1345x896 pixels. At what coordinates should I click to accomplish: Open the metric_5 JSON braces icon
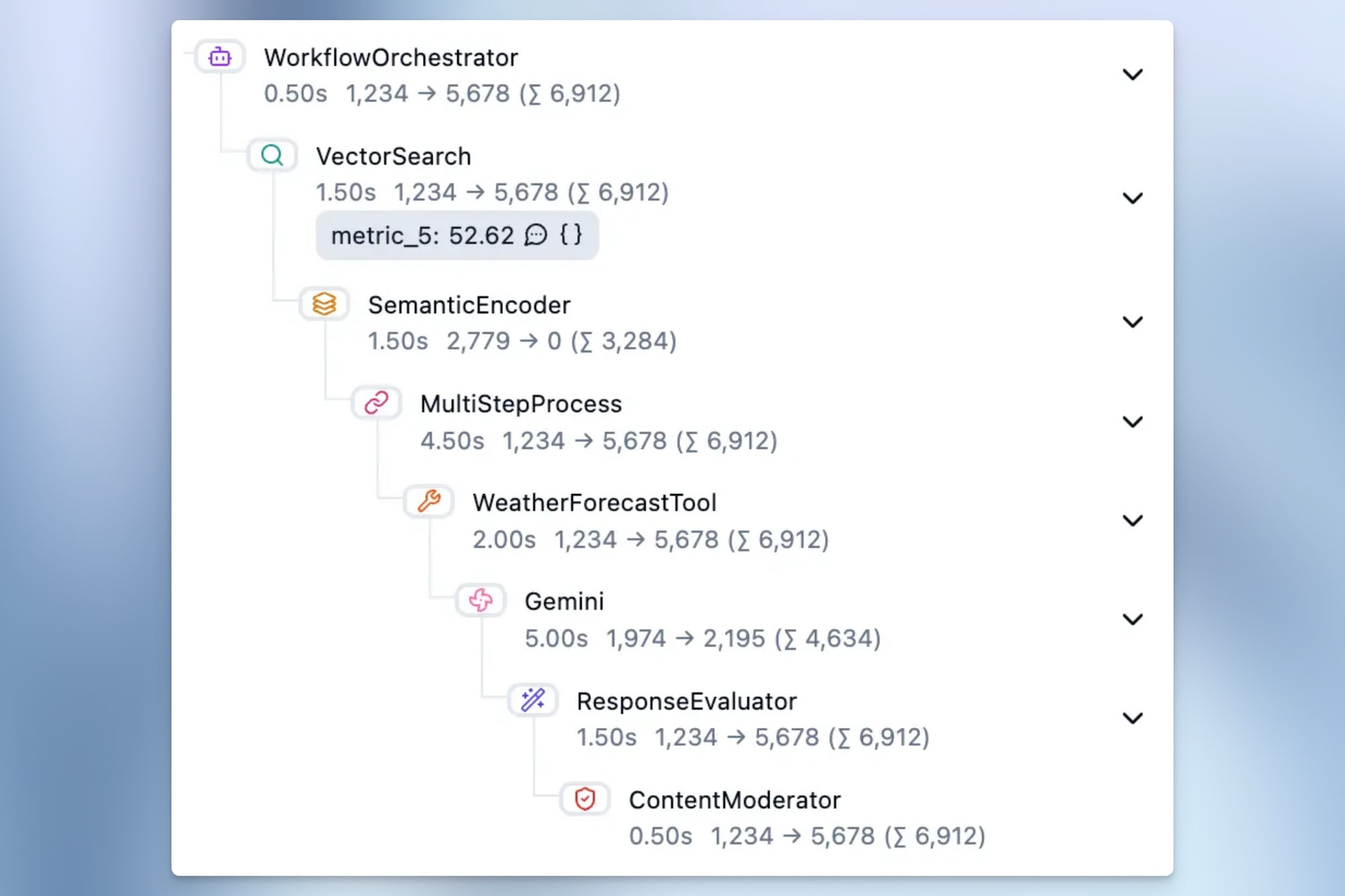click(571, 235)
